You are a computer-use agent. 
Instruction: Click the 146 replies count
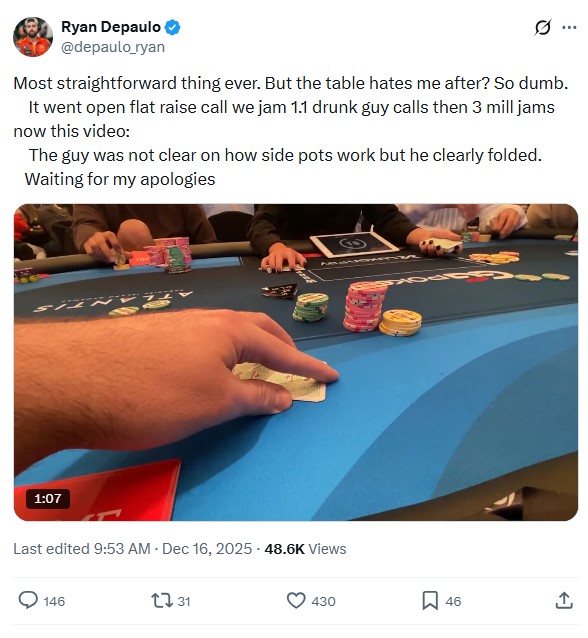coord(54,601)
